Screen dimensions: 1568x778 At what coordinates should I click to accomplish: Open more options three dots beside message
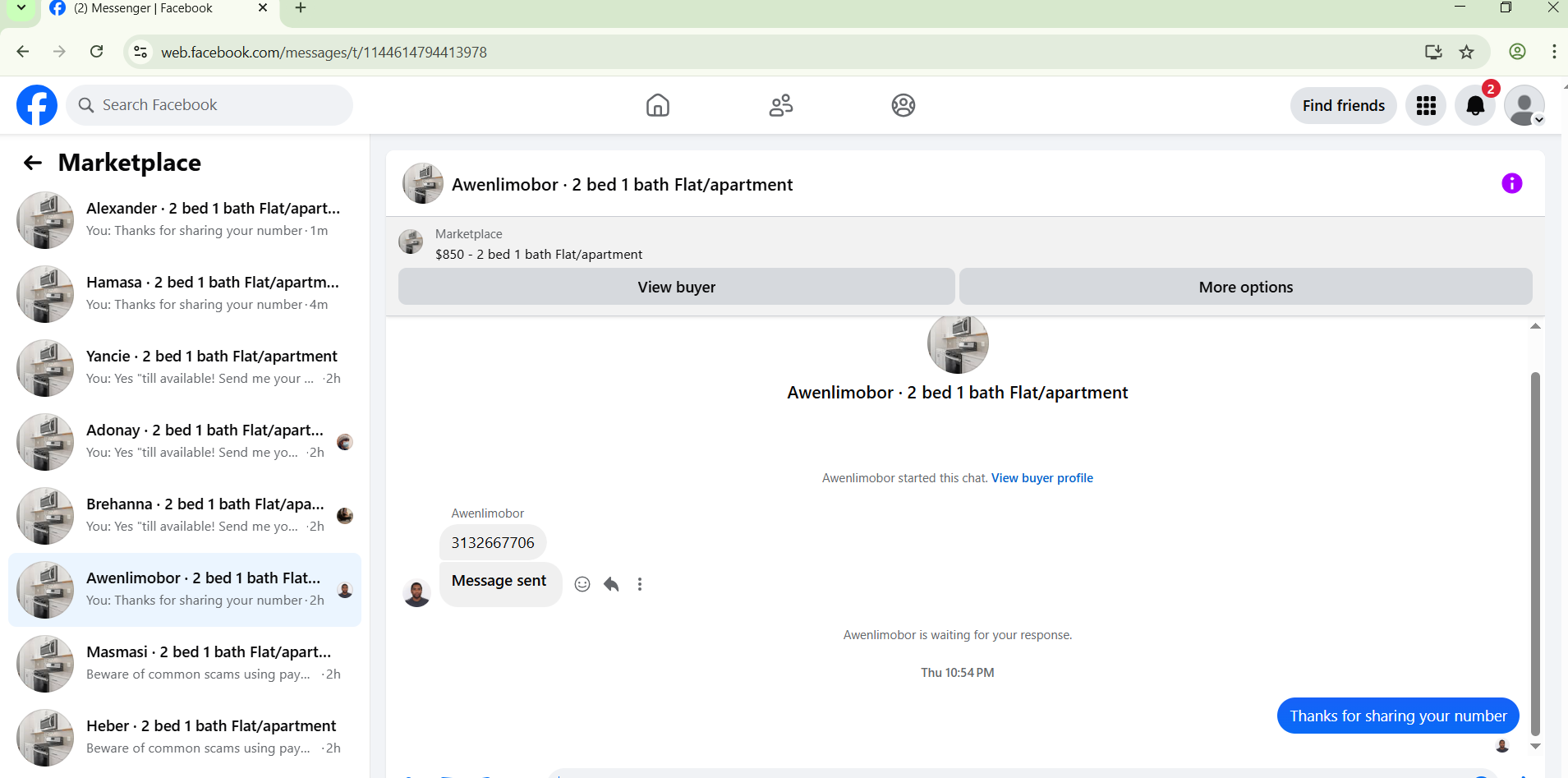[x=640, y=584]
